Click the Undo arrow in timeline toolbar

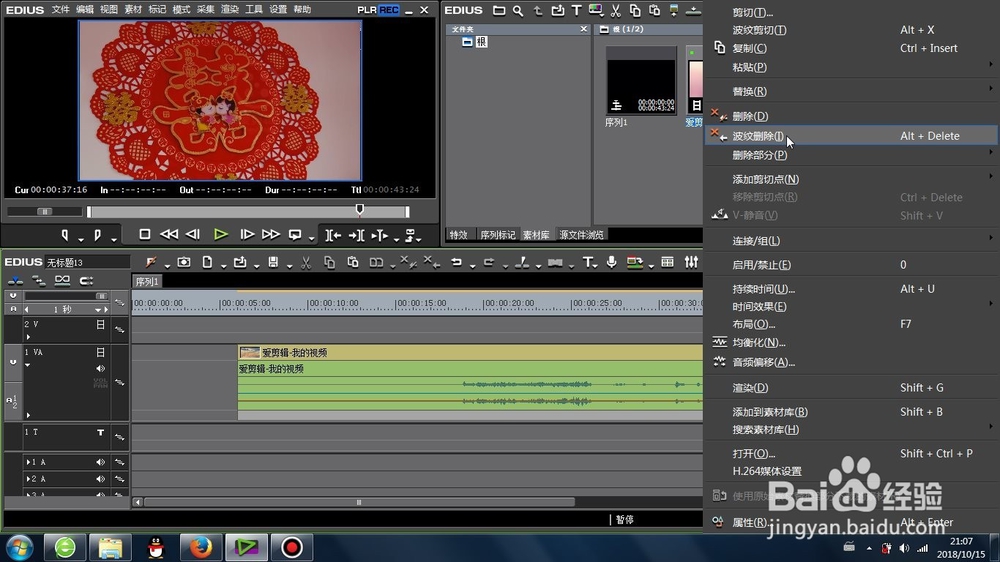coord(456,262)
